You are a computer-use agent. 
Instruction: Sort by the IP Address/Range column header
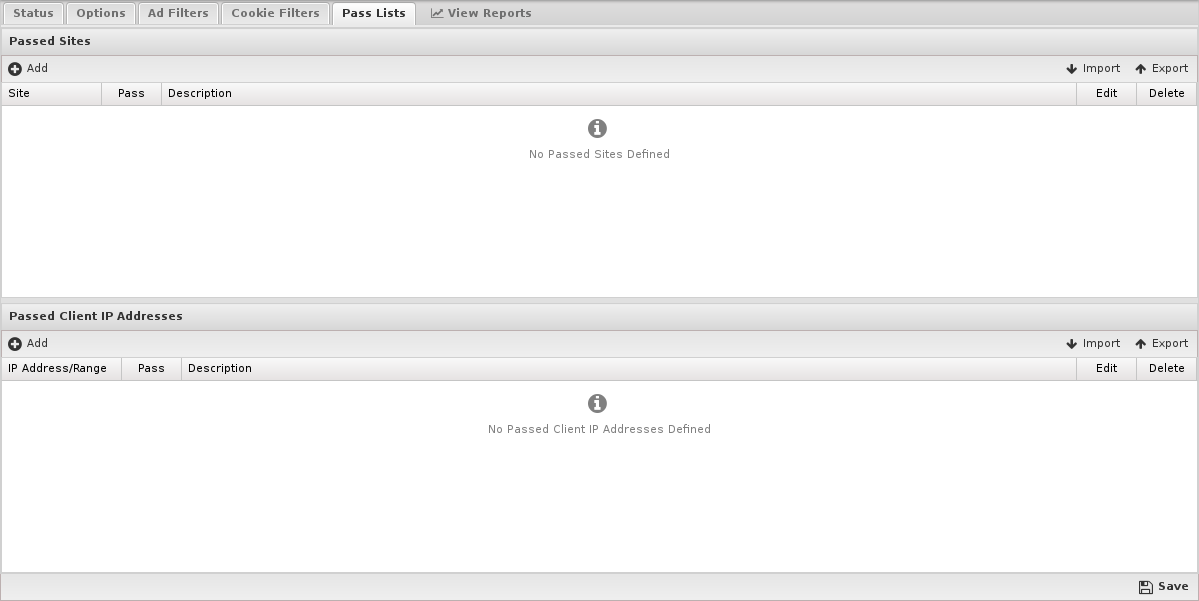[62, 369]
